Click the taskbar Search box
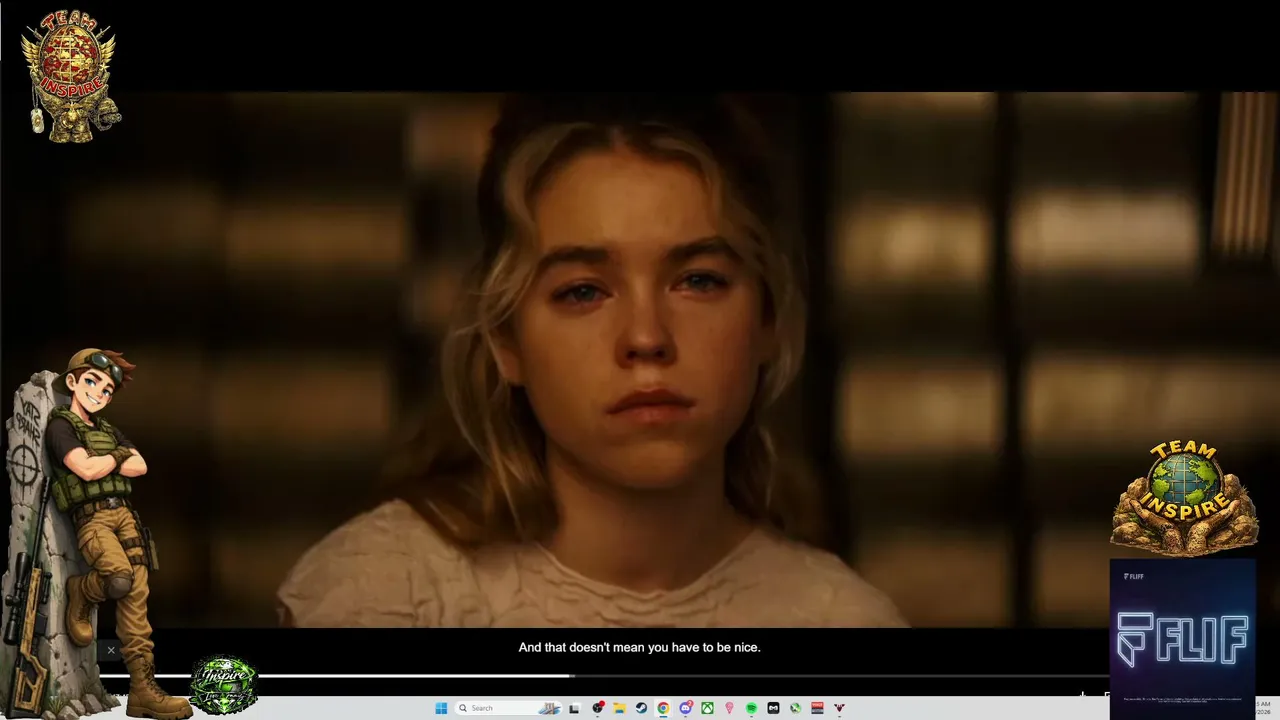This screenshot has height=720, width=1280. (508, 708)
